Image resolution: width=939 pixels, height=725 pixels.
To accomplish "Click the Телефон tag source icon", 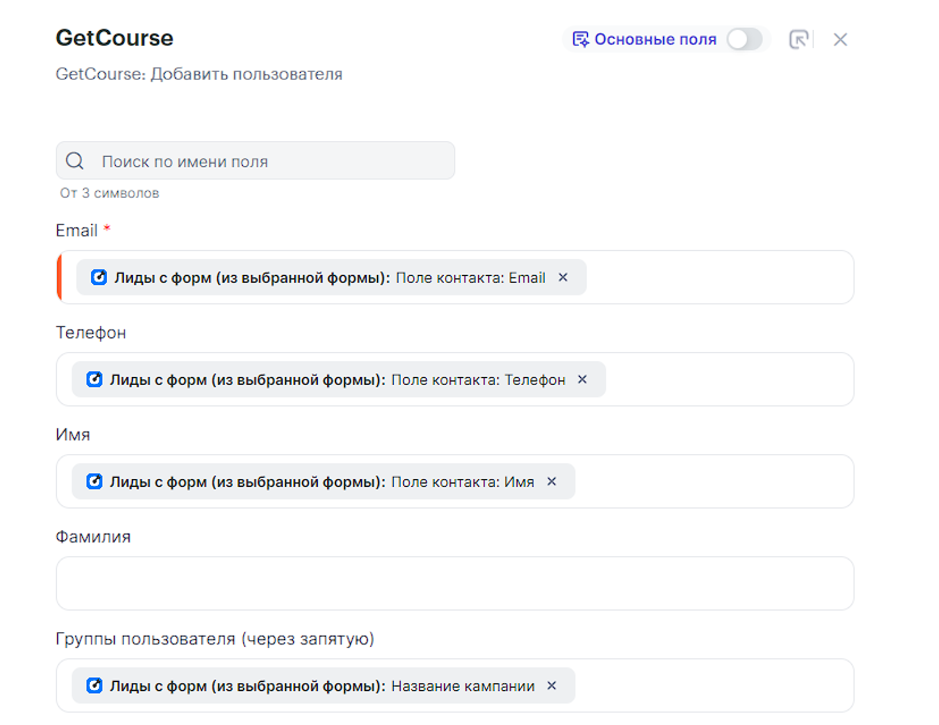I will click(95, 380).
